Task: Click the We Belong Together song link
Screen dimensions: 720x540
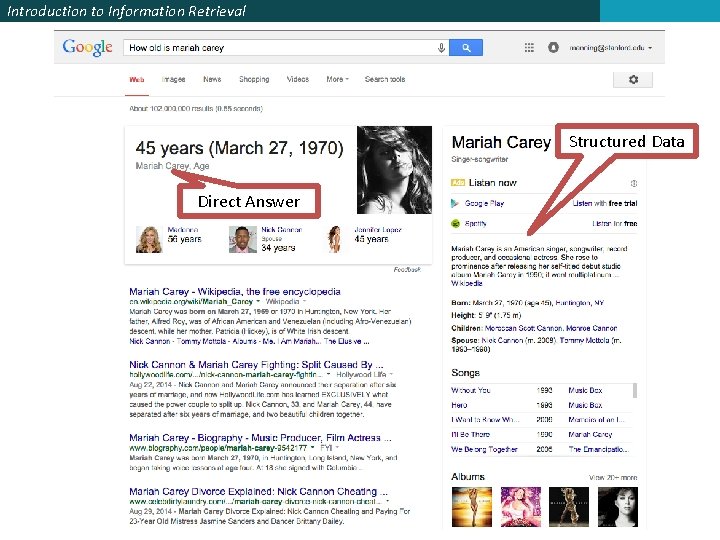Action: click(x=484, y=449)
